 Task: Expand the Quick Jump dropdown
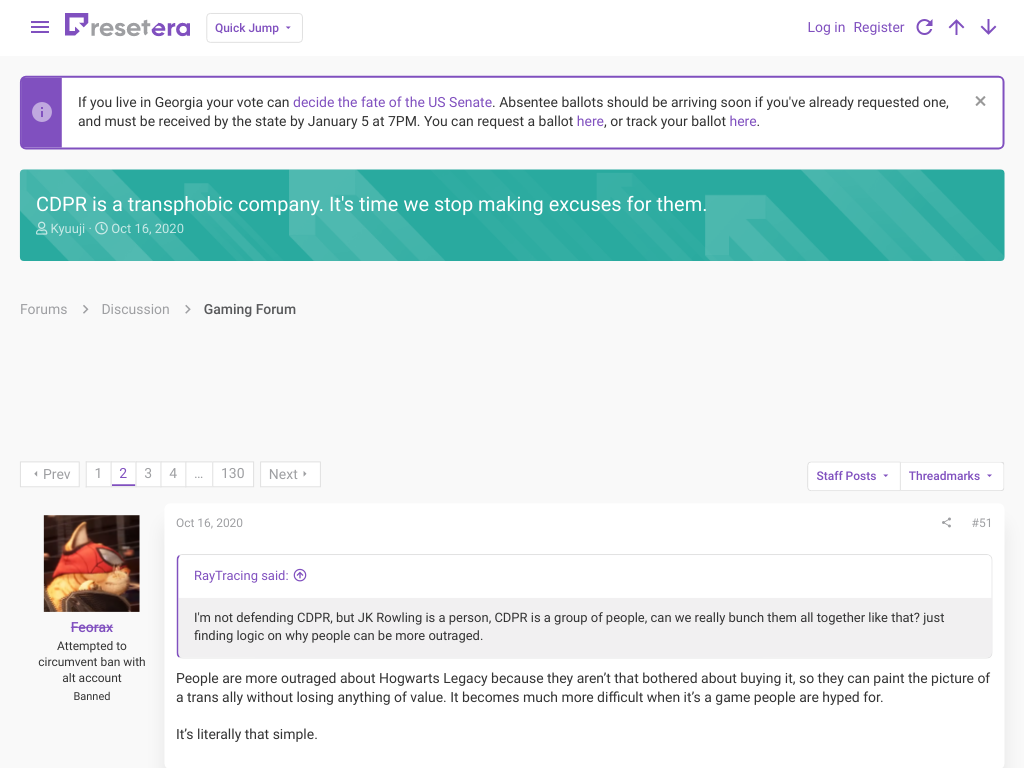pyautogui.click(x=254, y=28)
